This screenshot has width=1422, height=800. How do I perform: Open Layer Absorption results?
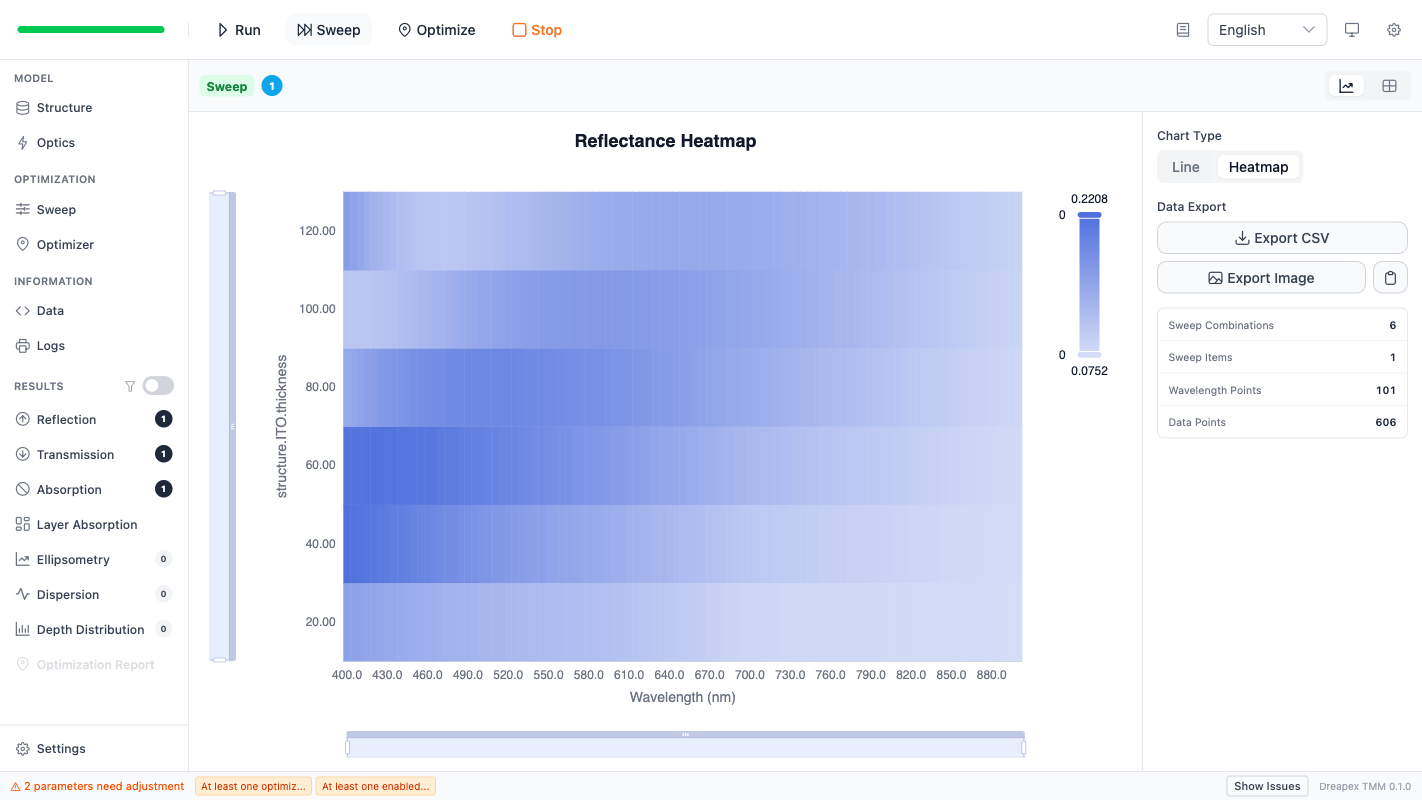[x=88, y=524]
